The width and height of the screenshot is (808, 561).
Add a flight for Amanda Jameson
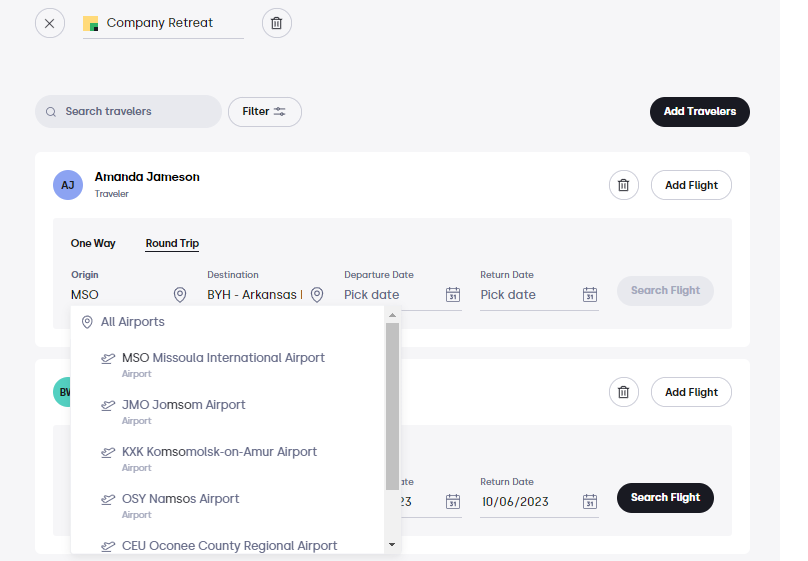tap(691, 185)
